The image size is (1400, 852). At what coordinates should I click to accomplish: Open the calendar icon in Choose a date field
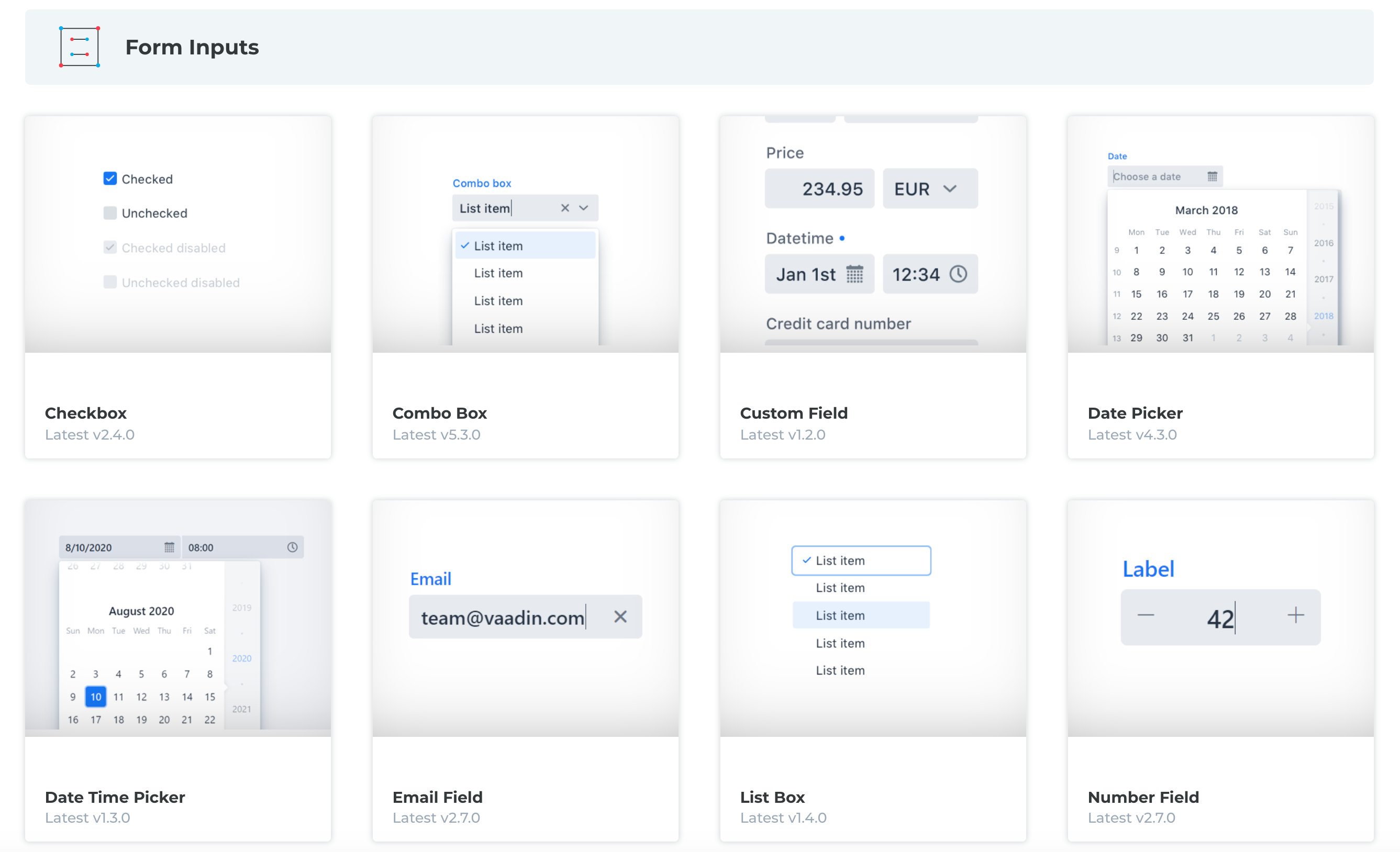tap(1213, 176)
